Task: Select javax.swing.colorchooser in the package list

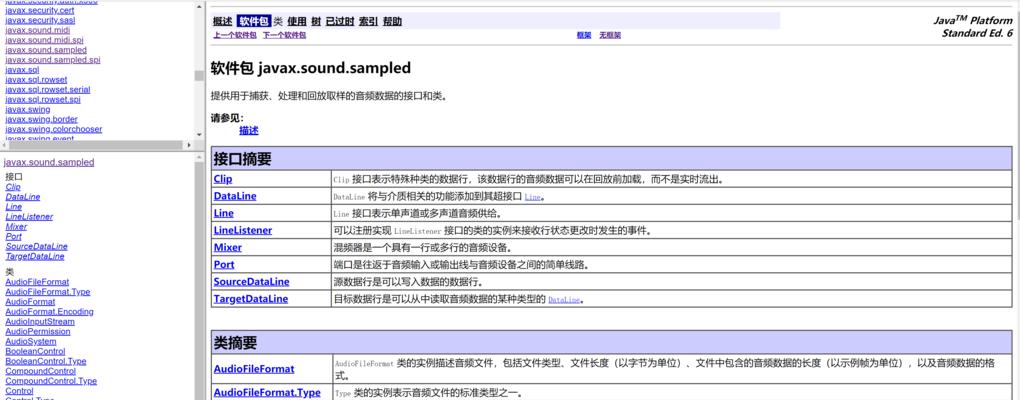Action: coord(53,129)
